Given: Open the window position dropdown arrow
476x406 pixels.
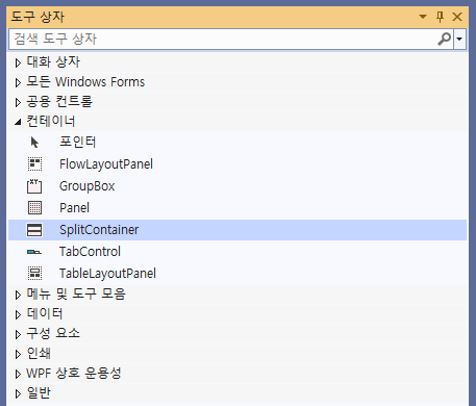Looking at the screenshot, I should [x=423, y=16].
